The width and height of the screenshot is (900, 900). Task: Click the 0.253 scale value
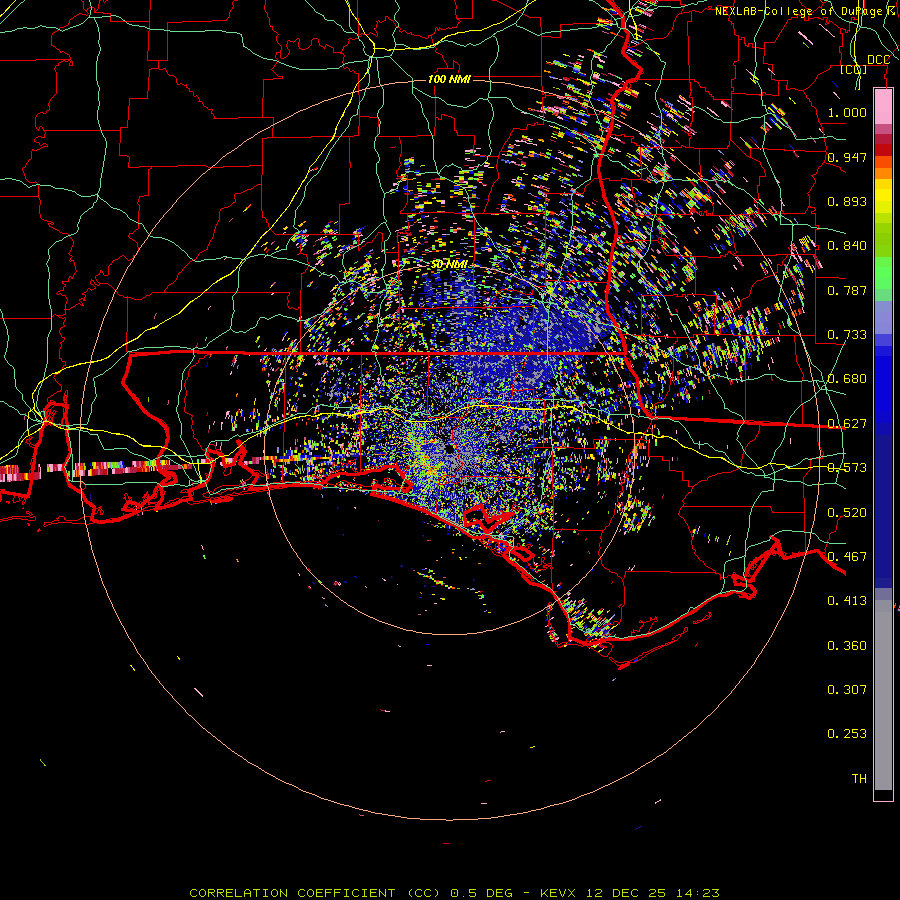[x=847, y=734]
